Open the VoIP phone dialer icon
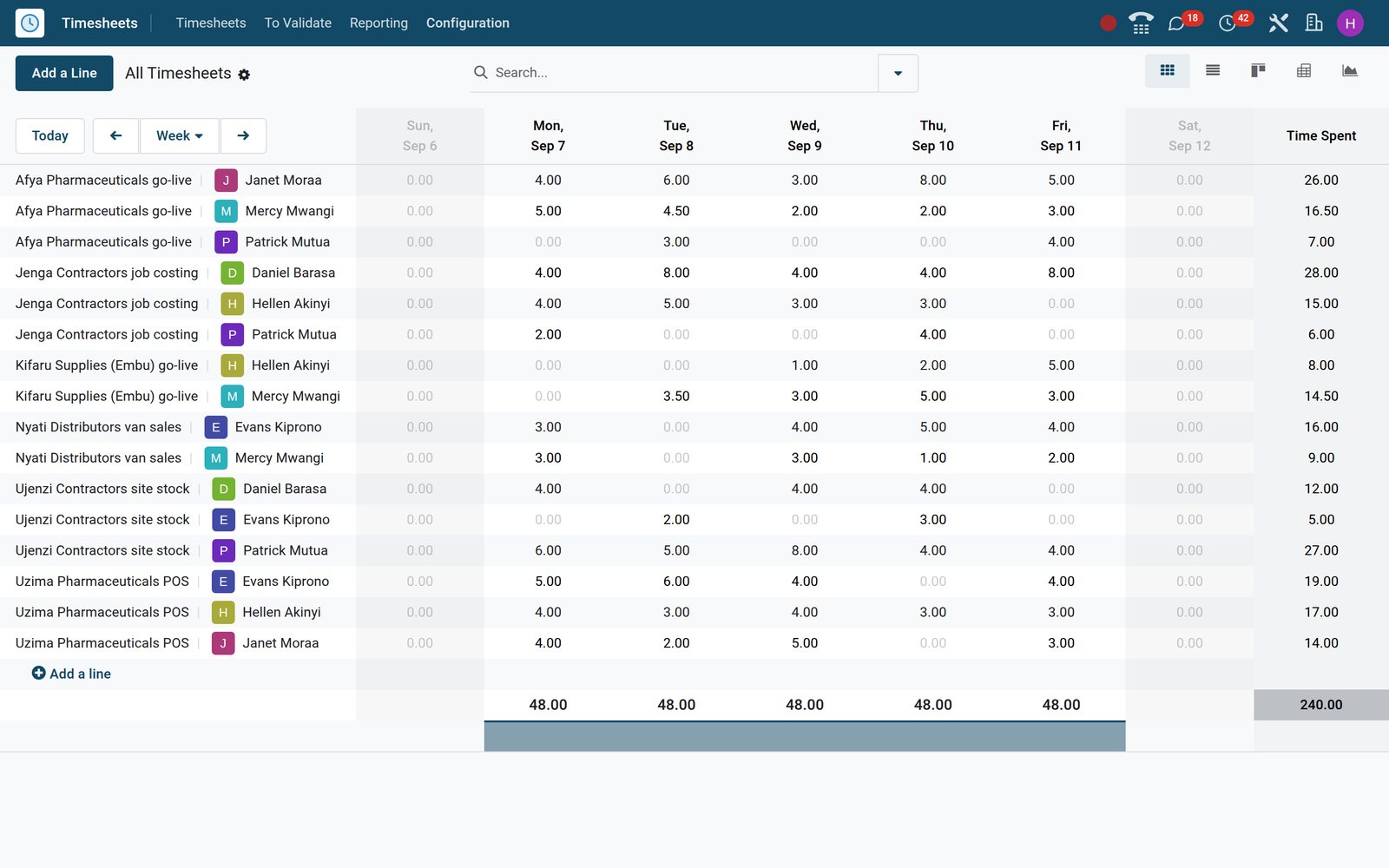The width and height of the screenshot is (1389, 868). pos(1141,23)
